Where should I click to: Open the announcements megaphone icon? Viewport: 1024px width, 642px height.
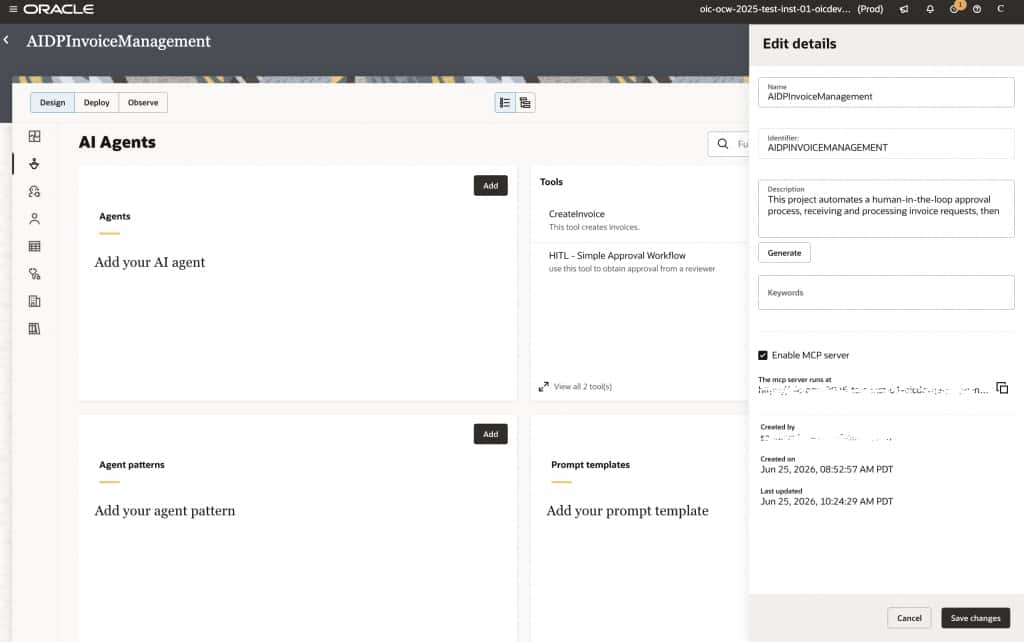(904, 9)
